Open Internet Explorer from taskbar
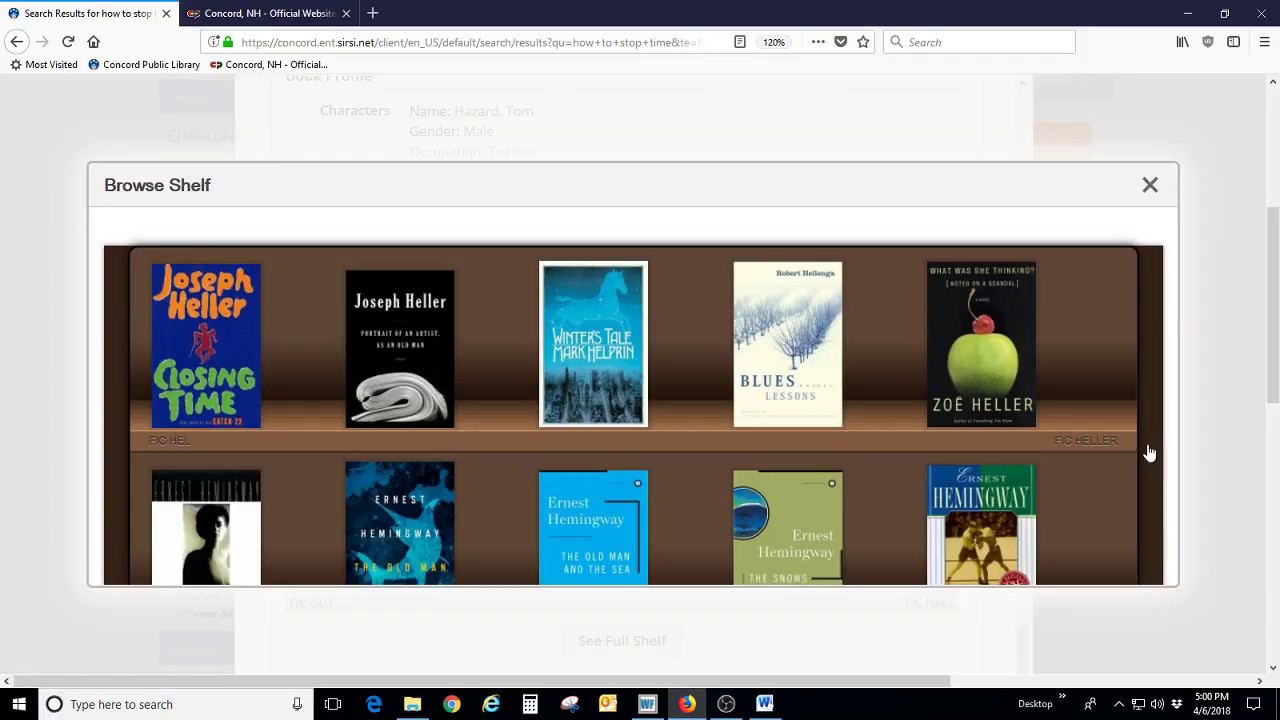1280x720 pixels. (491, 704)
